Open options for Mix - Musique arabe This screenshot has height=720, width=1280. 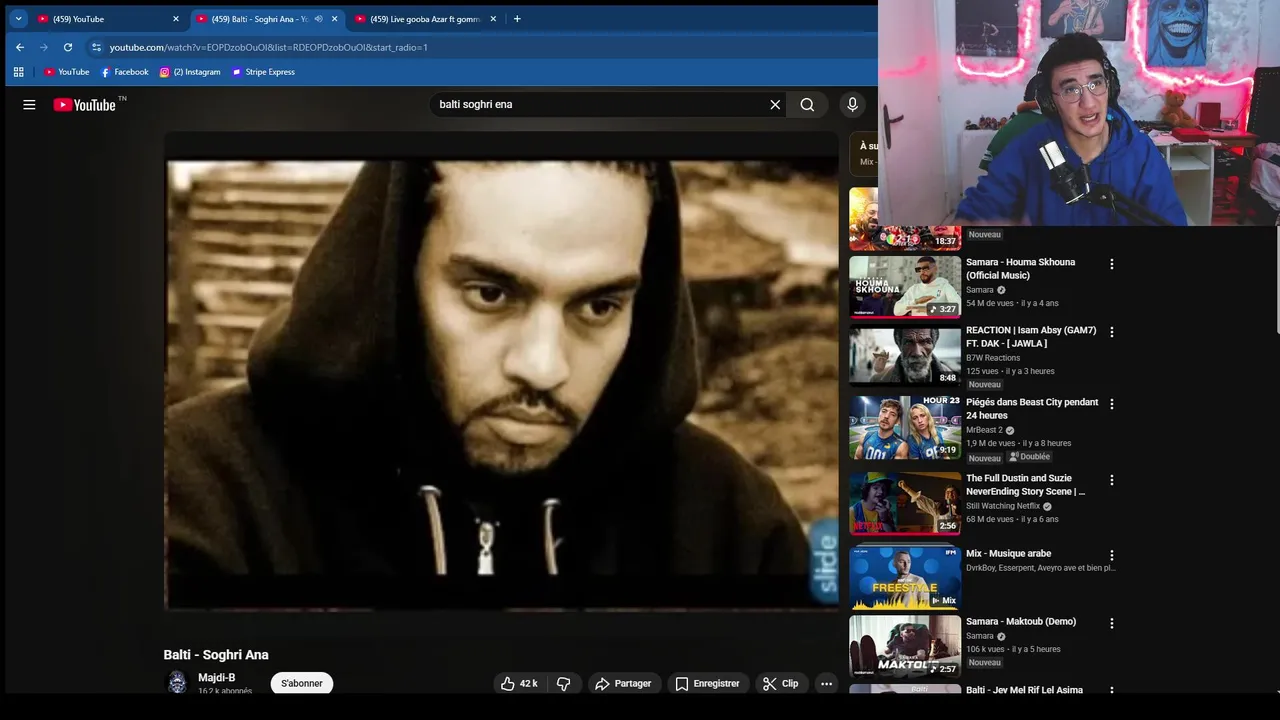tap(1111, 555)
